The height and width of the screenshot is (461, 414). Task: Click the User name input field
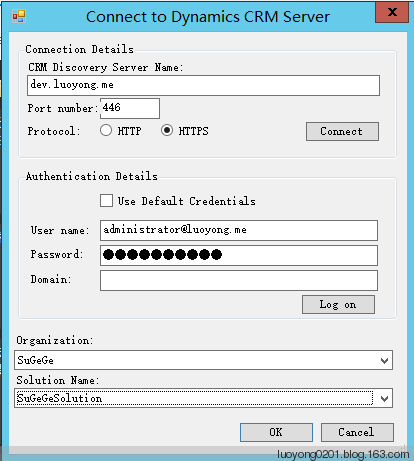tap(239, 230)
